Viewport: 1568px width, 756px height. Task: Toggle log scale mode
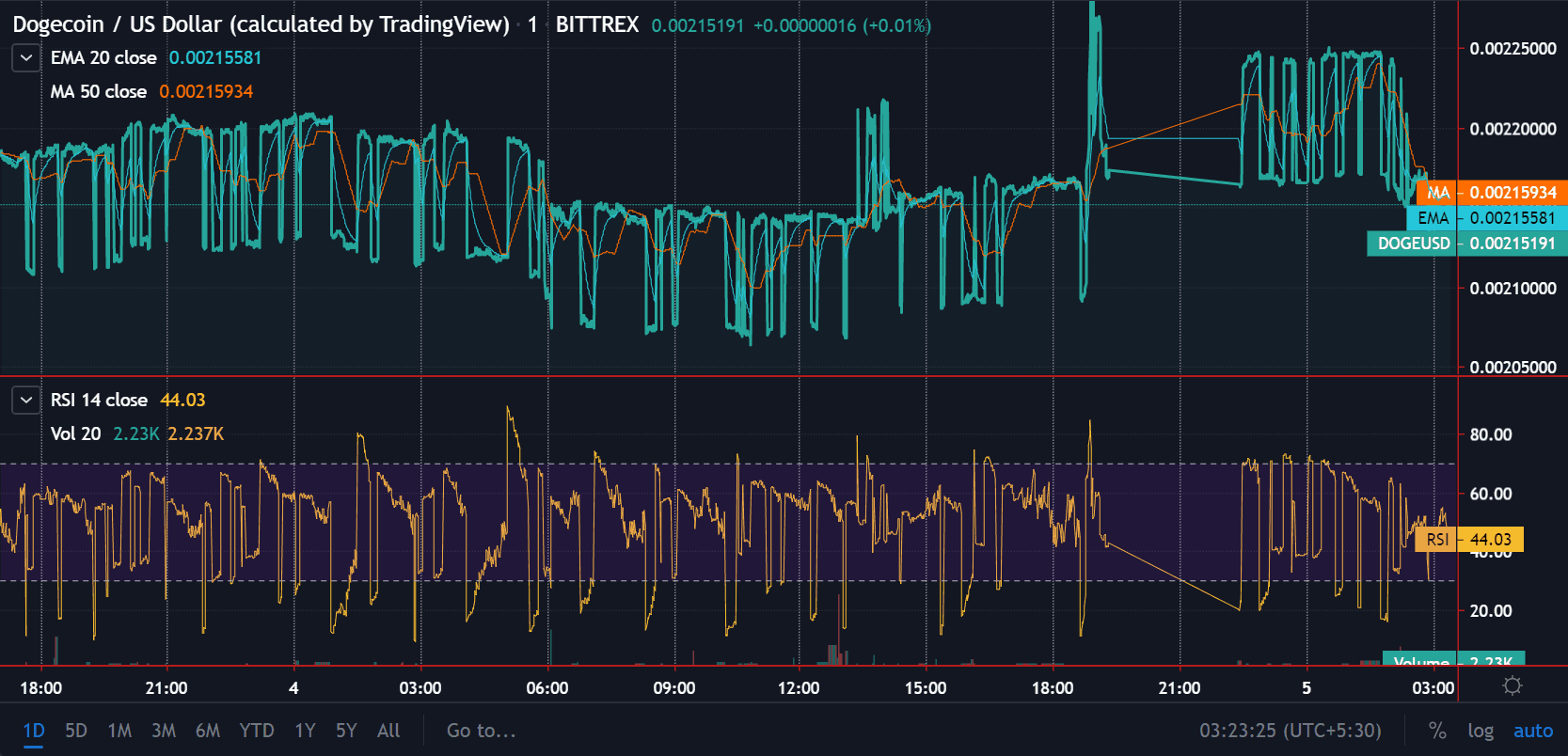point(1481,731)
